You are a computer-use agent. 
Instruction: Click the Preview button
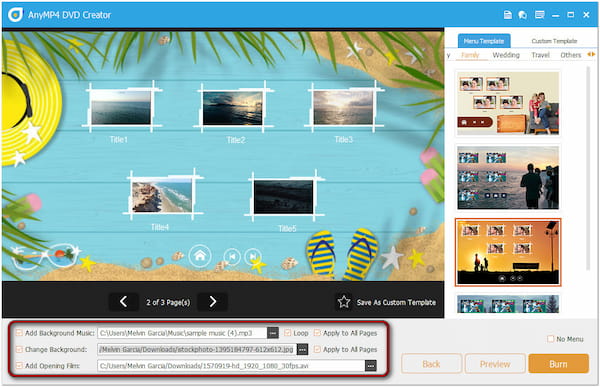pyautogui.click(x=495, y=364)
